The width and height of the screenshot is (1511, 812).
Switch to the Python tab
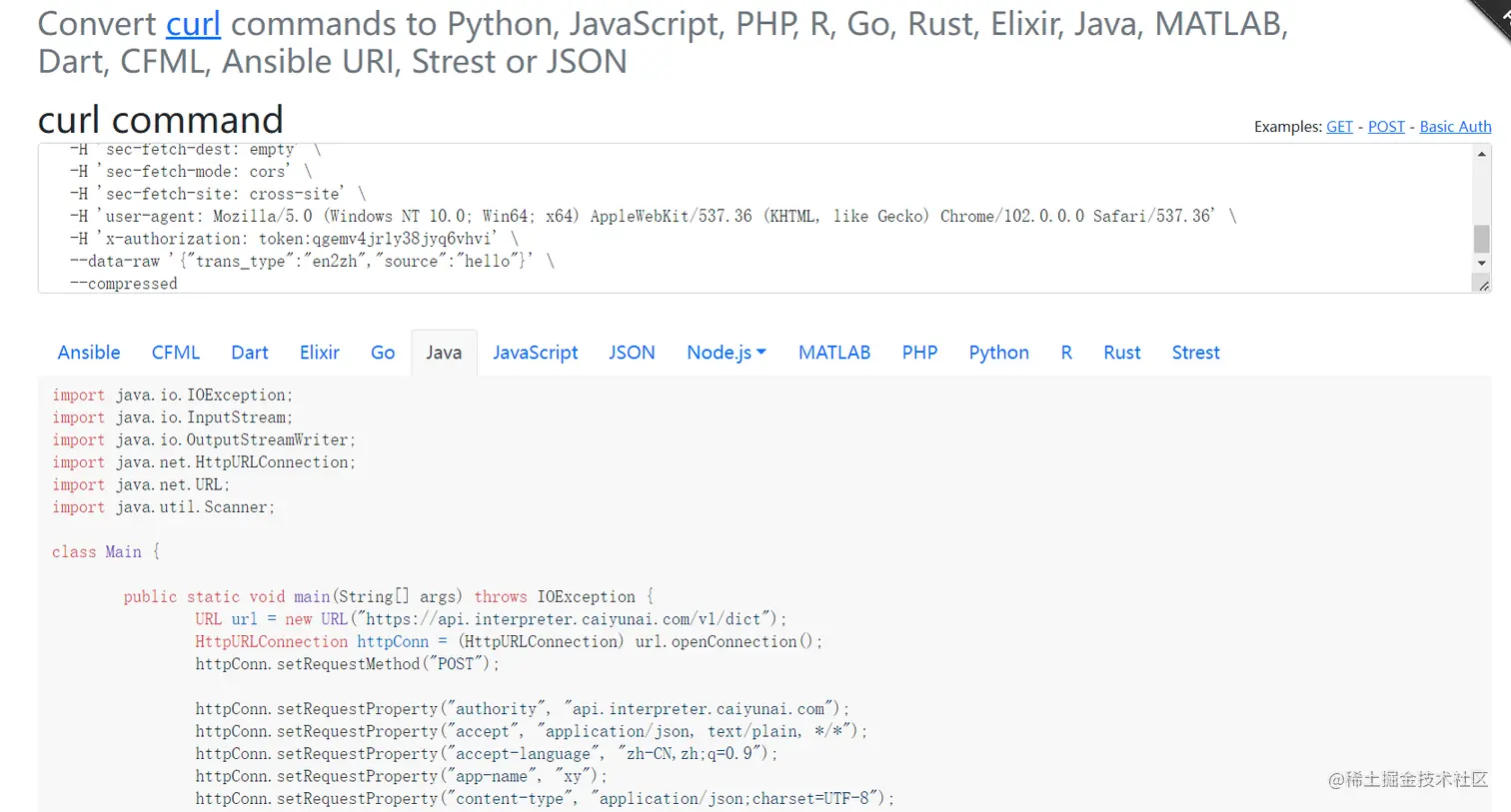coord(999,353)
